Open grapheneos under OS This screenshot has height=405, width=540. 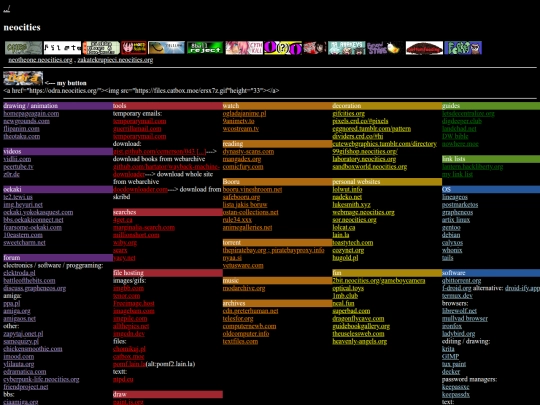point(457,212)
